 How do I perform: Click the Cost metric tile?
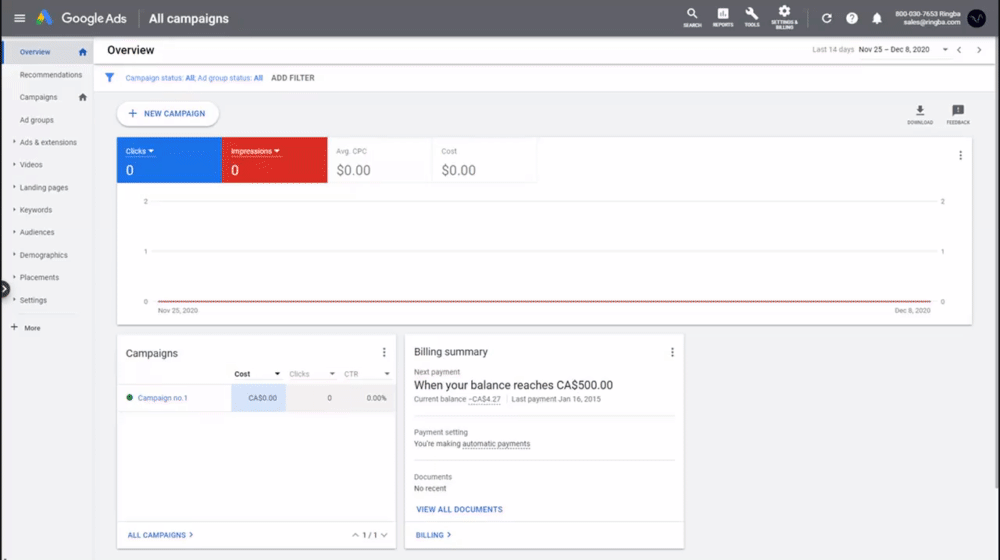[485, 160]
